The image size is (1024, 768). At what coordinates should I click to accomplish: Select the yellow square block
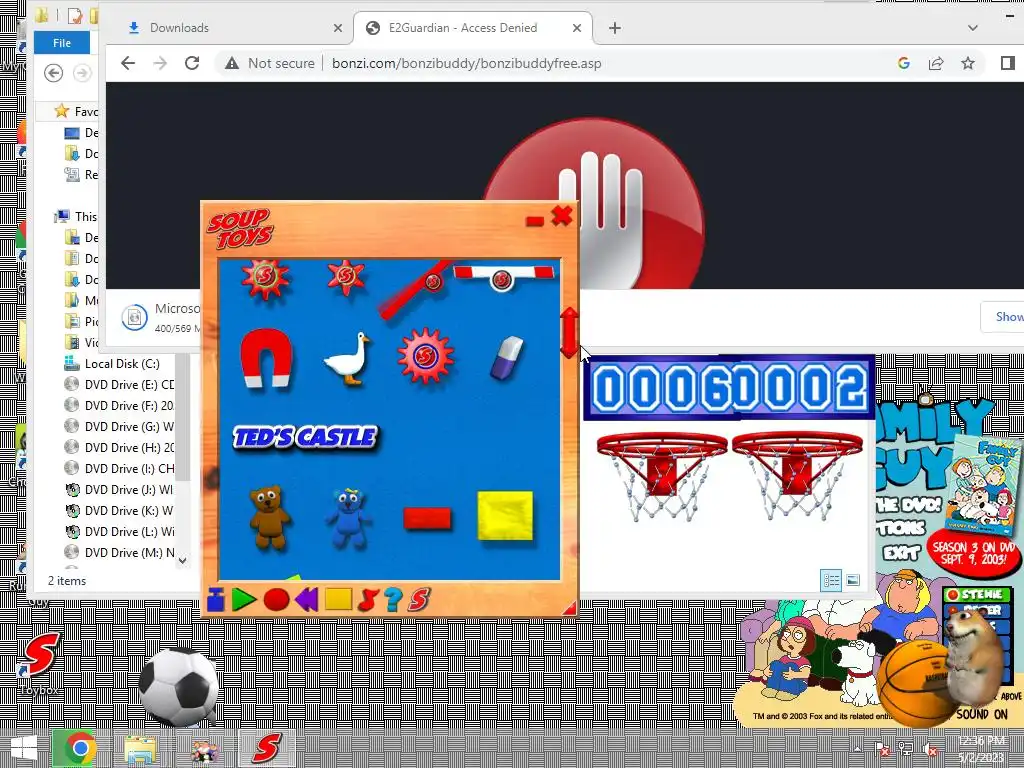coord(505,516)
